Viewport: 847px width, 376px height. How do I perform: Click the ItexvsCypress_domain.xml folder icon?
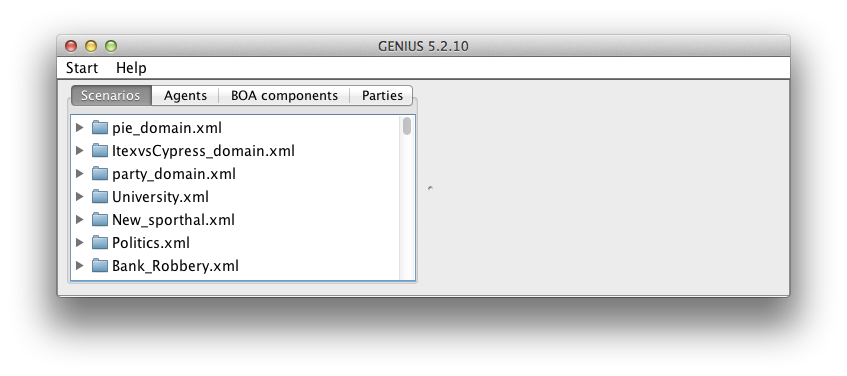pos(100,150)
